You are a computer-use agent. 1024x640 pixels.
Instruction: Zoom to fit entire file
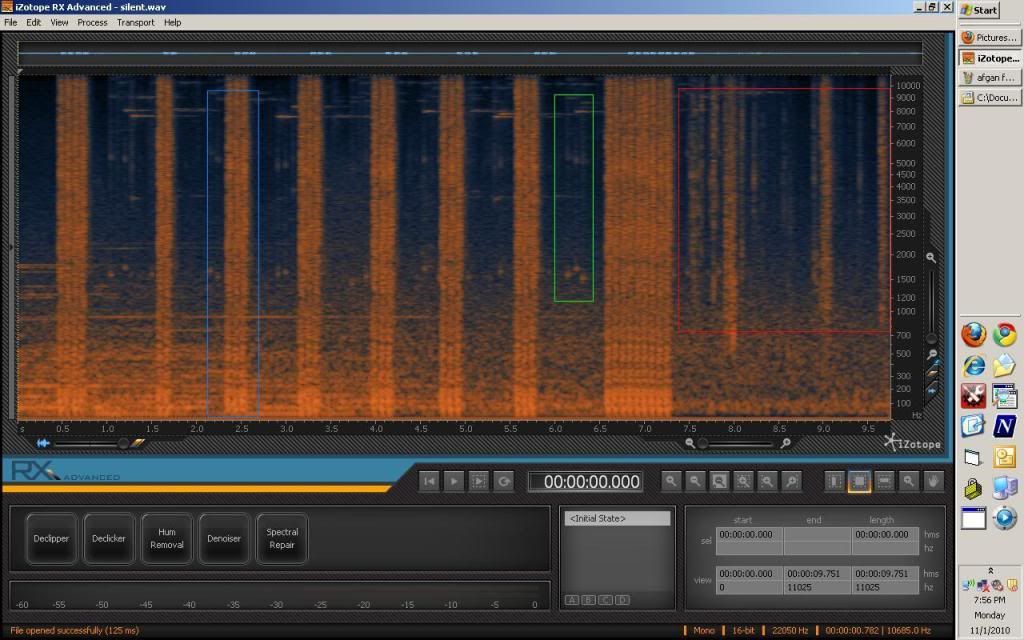click(719, 481)
